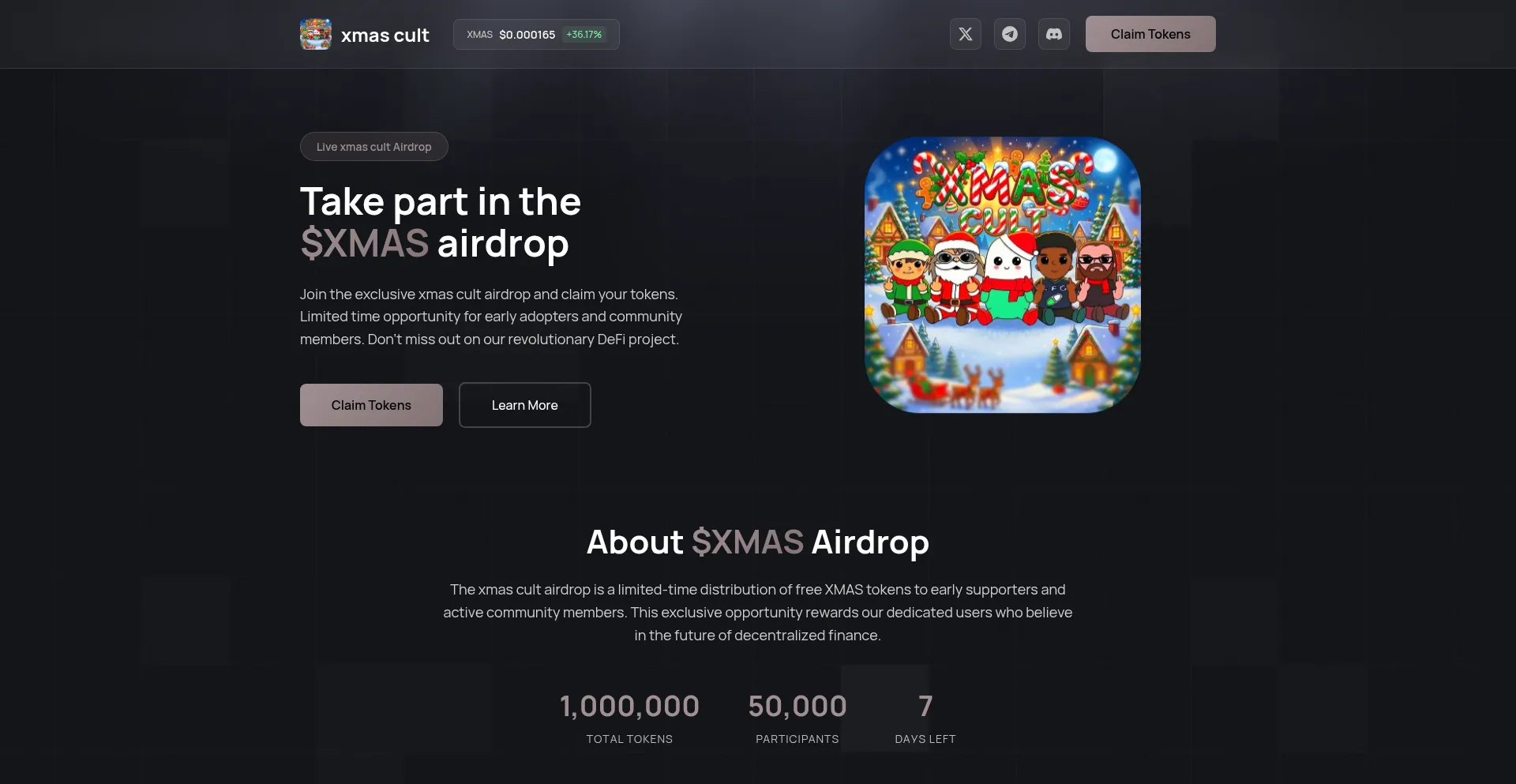Click the XMAS CULT artwork image
Viewport: 1516px width, 784px height.
(x=1003, y=275)
